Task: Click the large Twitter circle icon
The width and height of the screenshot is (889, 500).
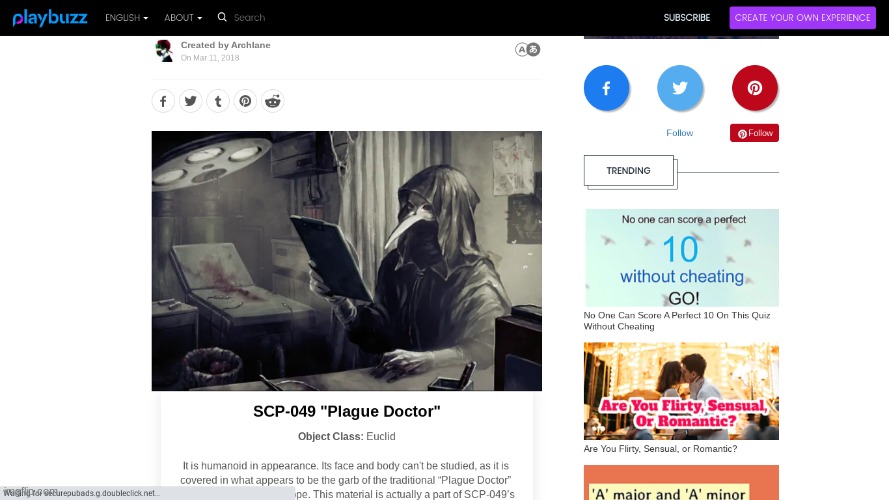Action: click(680, 88)
